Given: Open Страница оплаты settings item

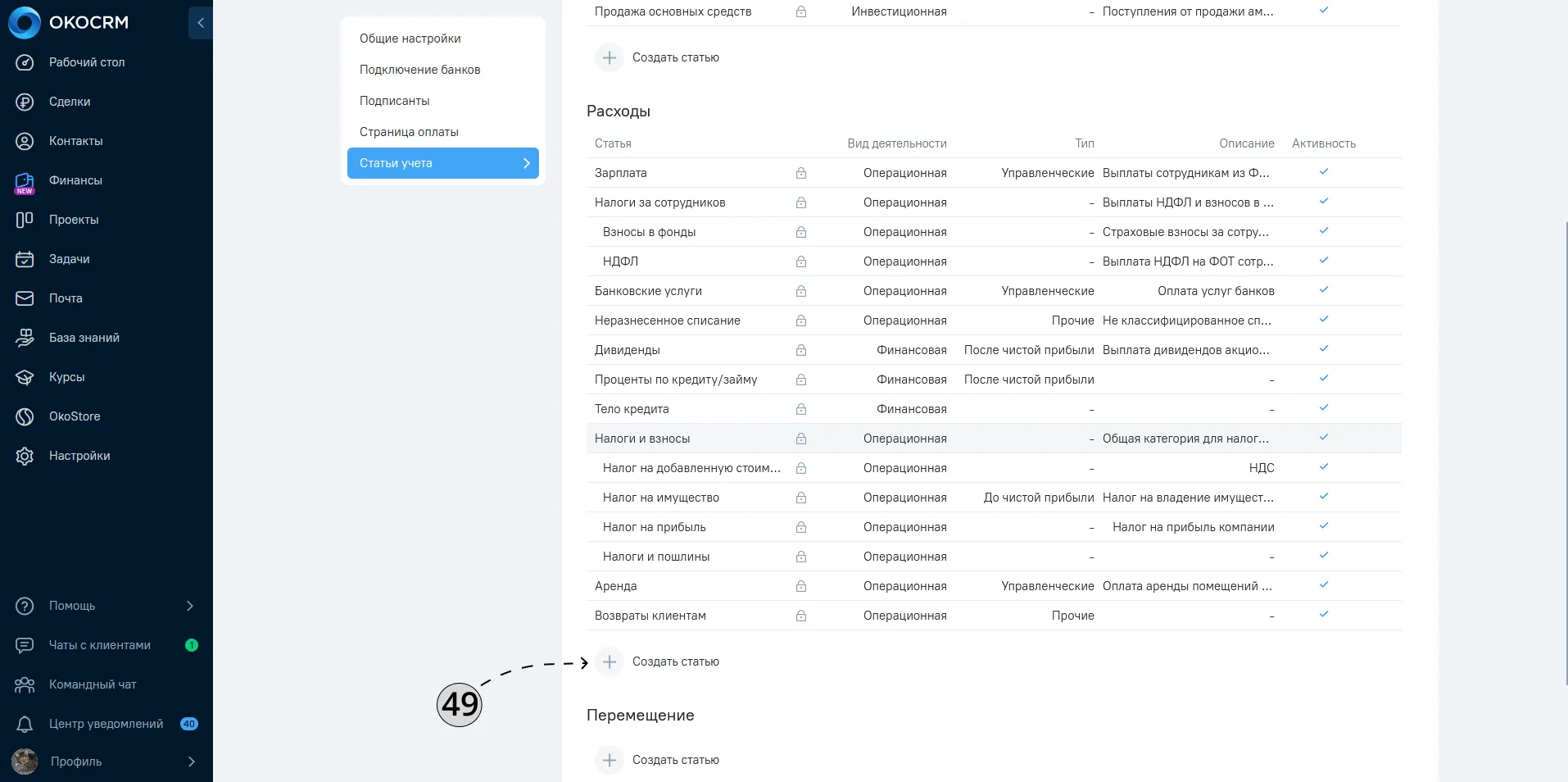Looking at the screenshot, I should point(409,132).
